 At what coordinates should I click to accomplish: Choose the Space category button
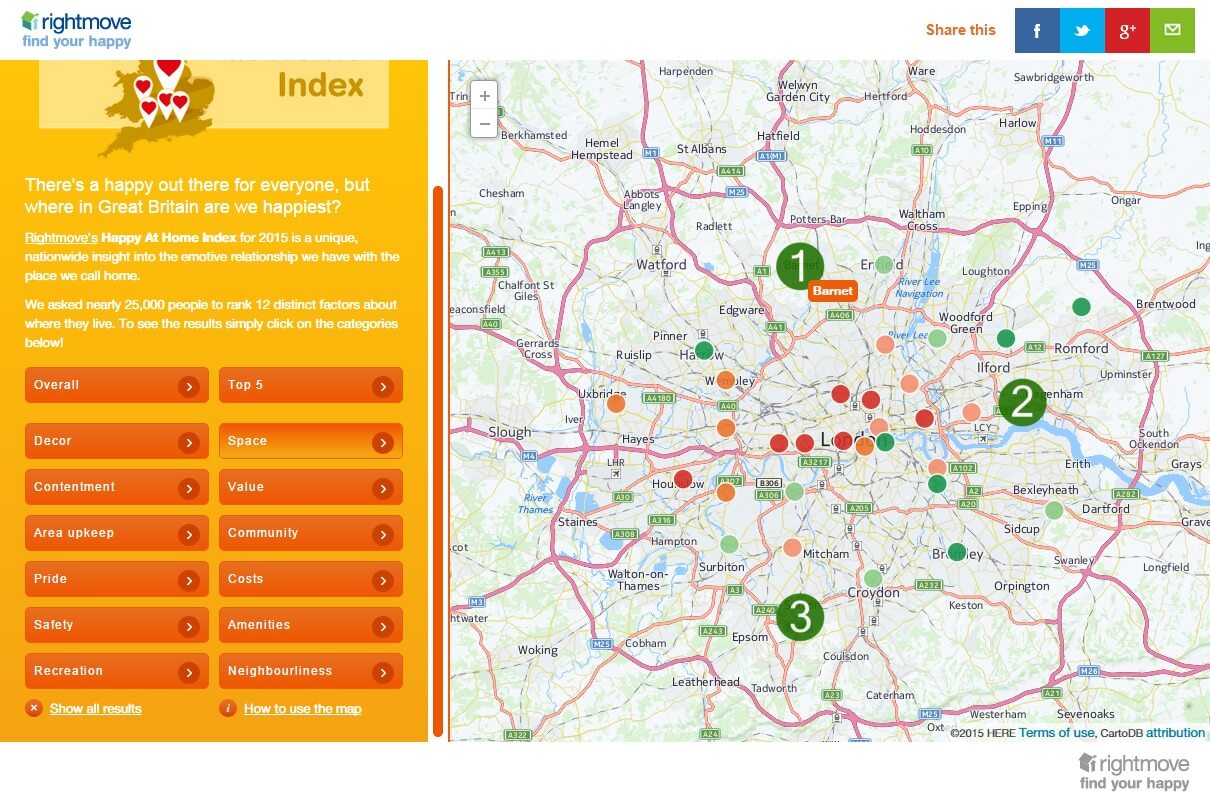tap(310, 441)
